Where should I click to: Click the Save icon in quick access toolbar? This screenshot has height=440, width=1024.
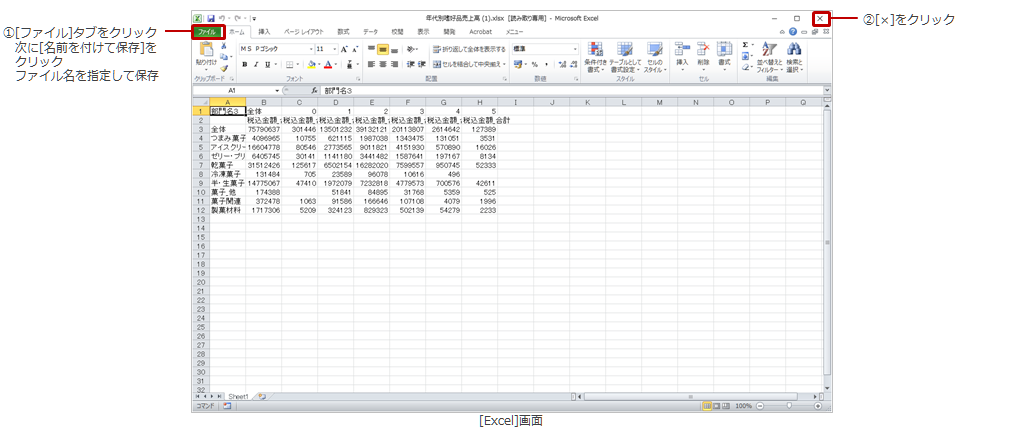(x=211, y=18)
